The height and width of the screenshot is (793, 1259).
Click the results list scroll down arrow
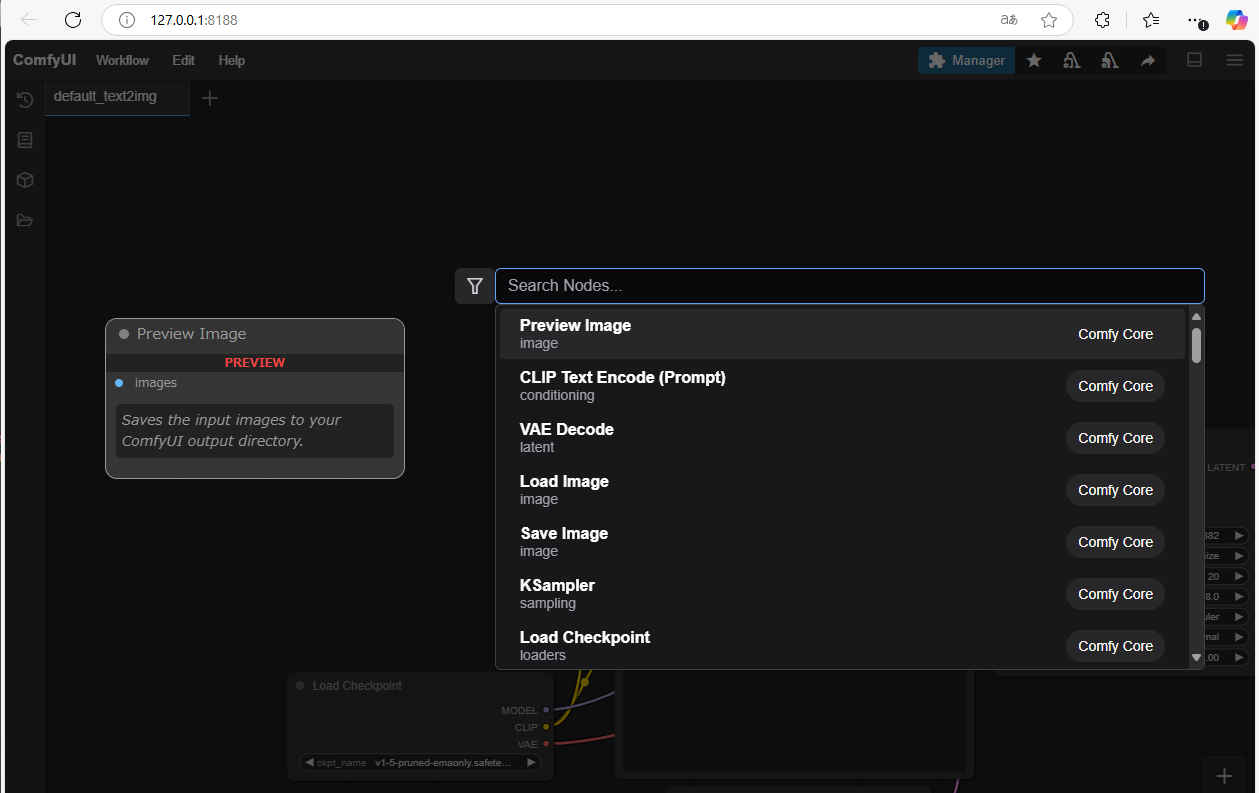click(1196, 658)
